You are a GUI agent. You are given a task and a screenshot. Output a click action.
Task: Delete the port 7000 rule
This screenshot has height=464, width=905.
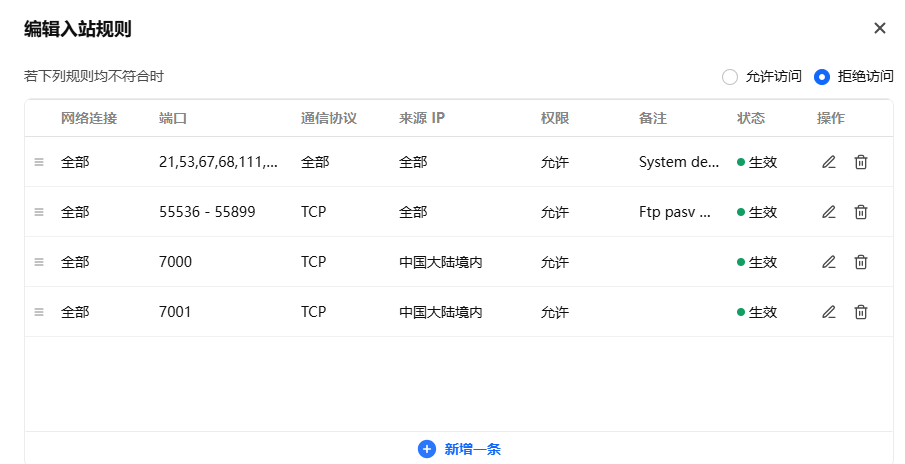[x=861, y=262]
